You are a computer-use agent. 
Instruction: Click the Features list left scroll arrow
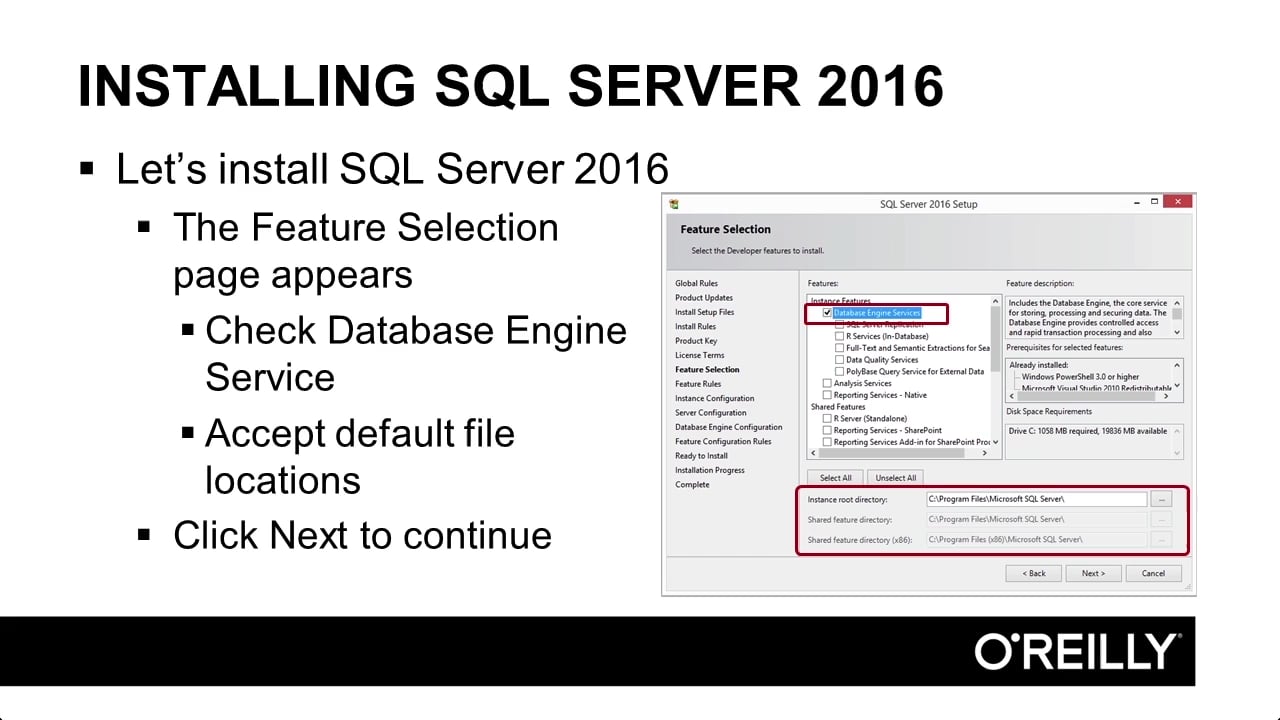(813, 453)
